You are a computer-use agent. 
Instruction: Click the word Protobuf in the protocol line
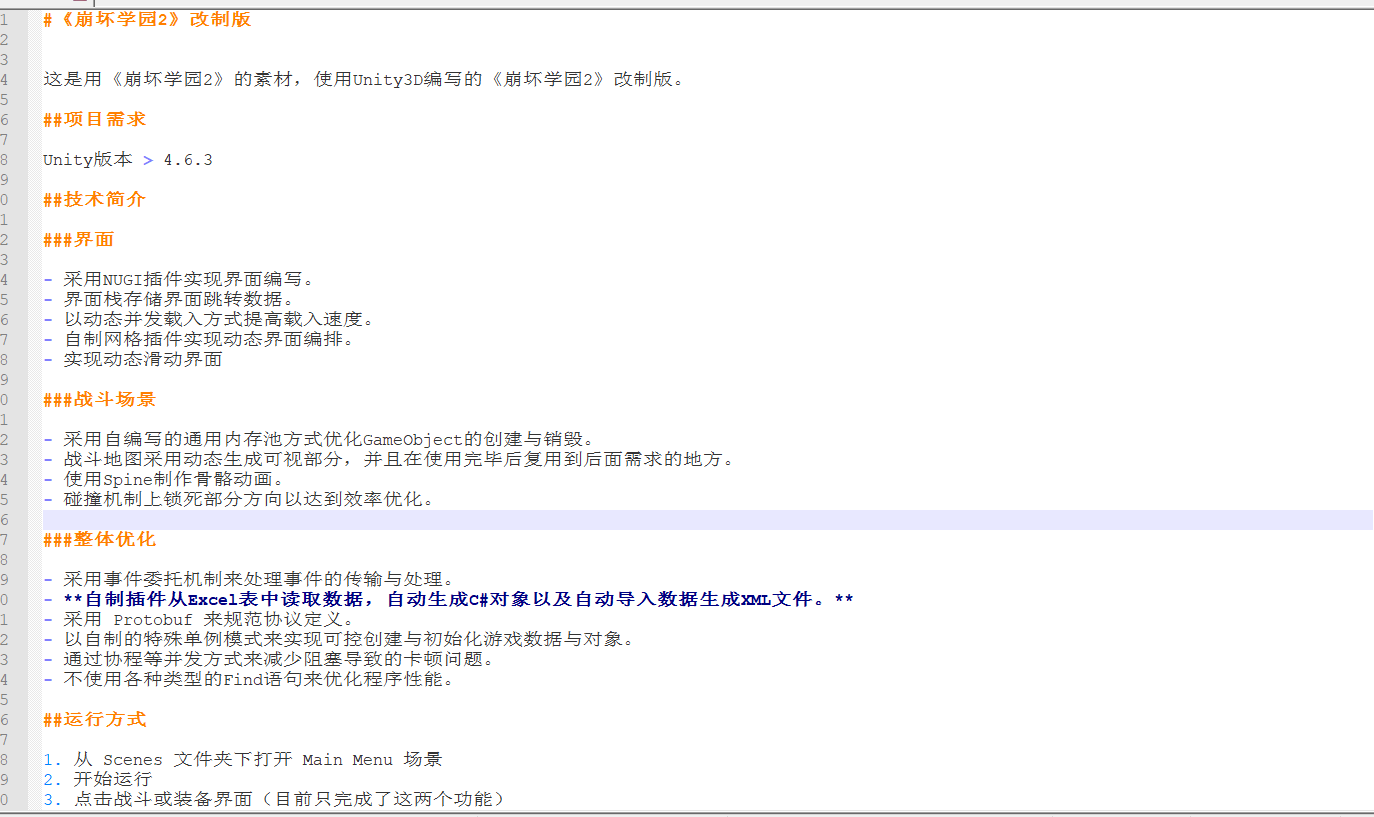click(152, 619)
